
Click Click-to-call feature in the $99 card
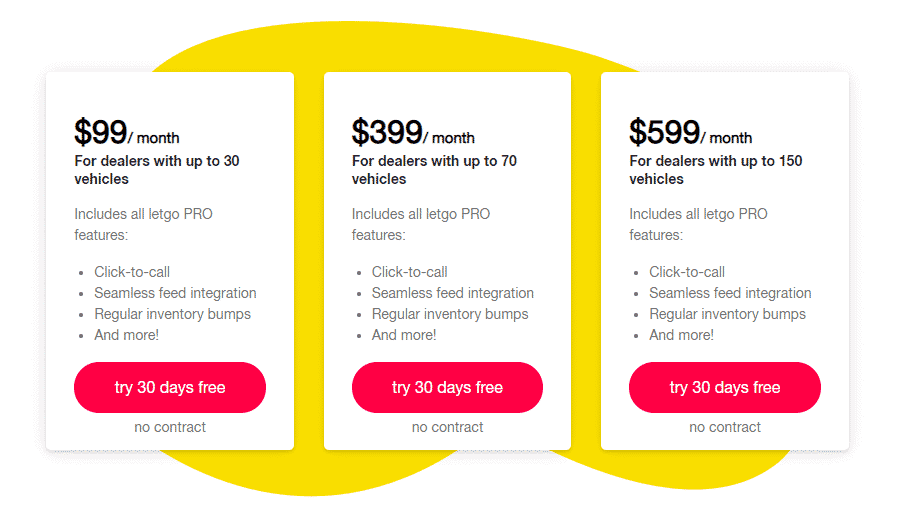point(132,272)
